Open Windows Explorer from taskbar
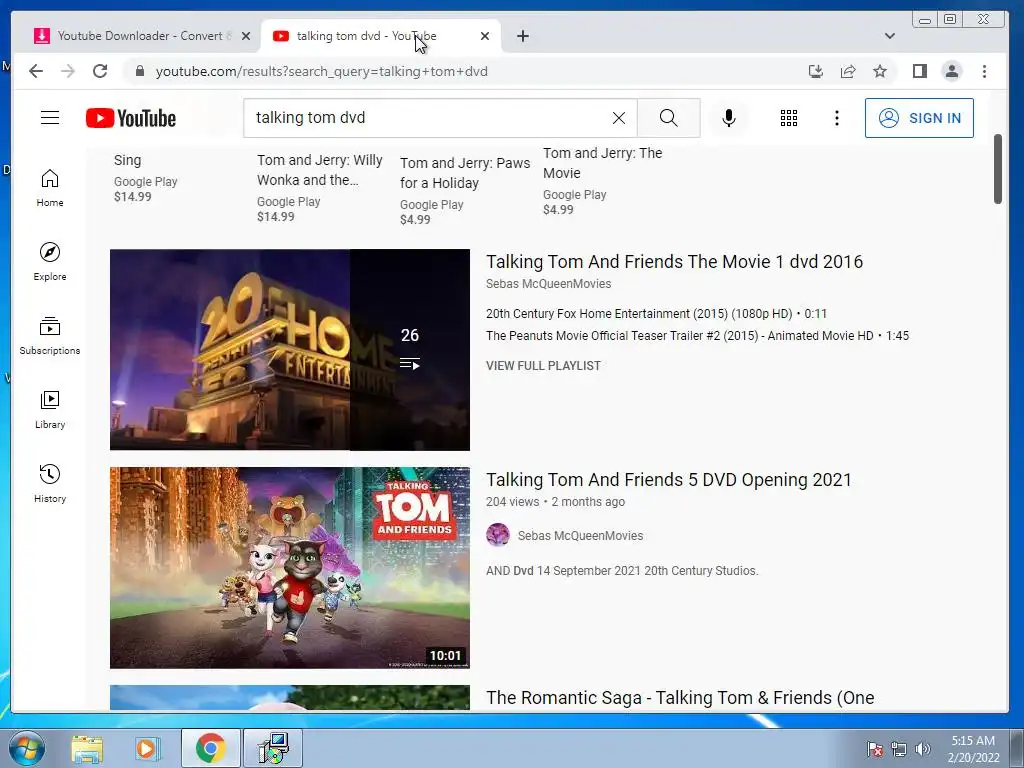 pos(87,748)
